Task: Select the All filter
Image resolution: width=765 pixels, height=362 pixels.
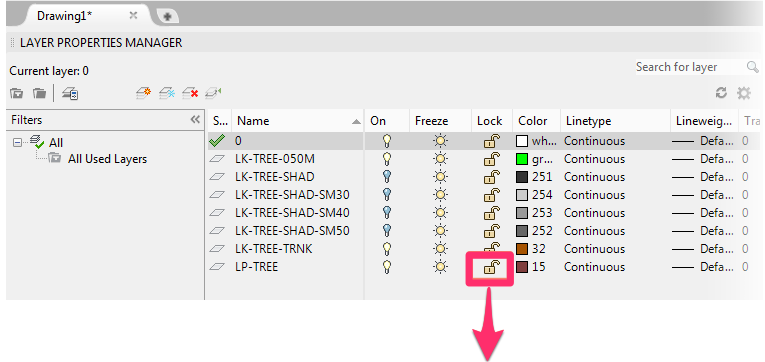Action: click(56, 143)
